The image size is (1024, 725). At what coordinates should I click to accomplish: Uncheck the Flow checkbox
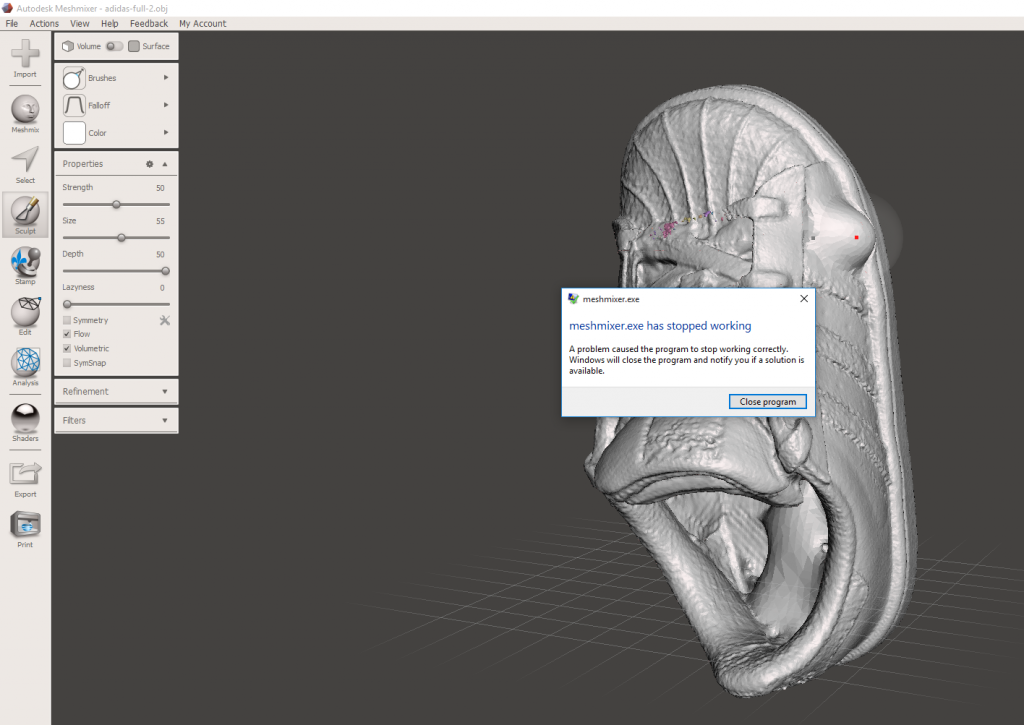click(x=67, y=334)
